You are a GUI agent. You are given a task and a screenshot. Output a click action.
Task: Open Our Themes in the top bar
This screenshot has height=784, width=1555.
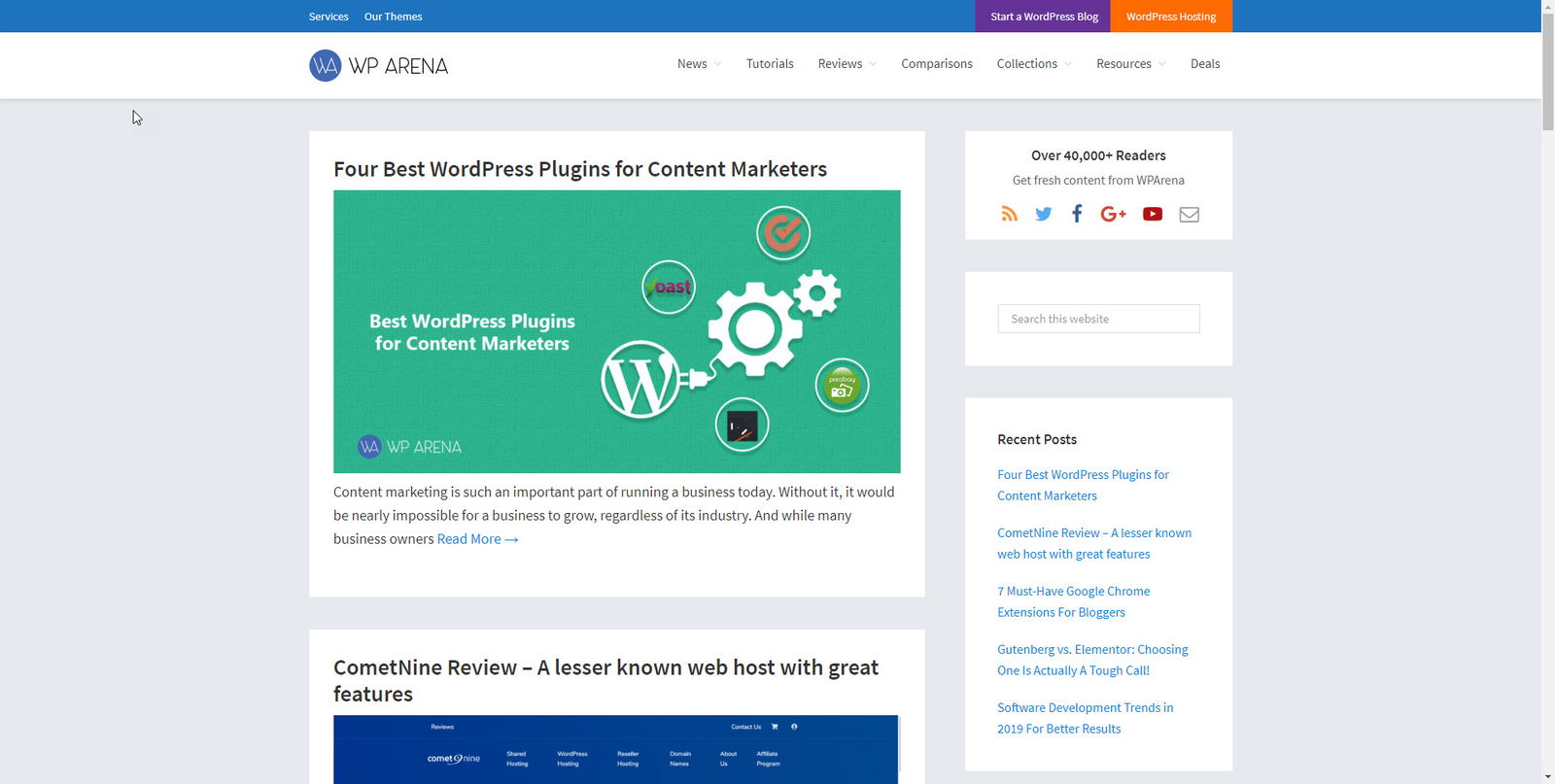[393, 17]
